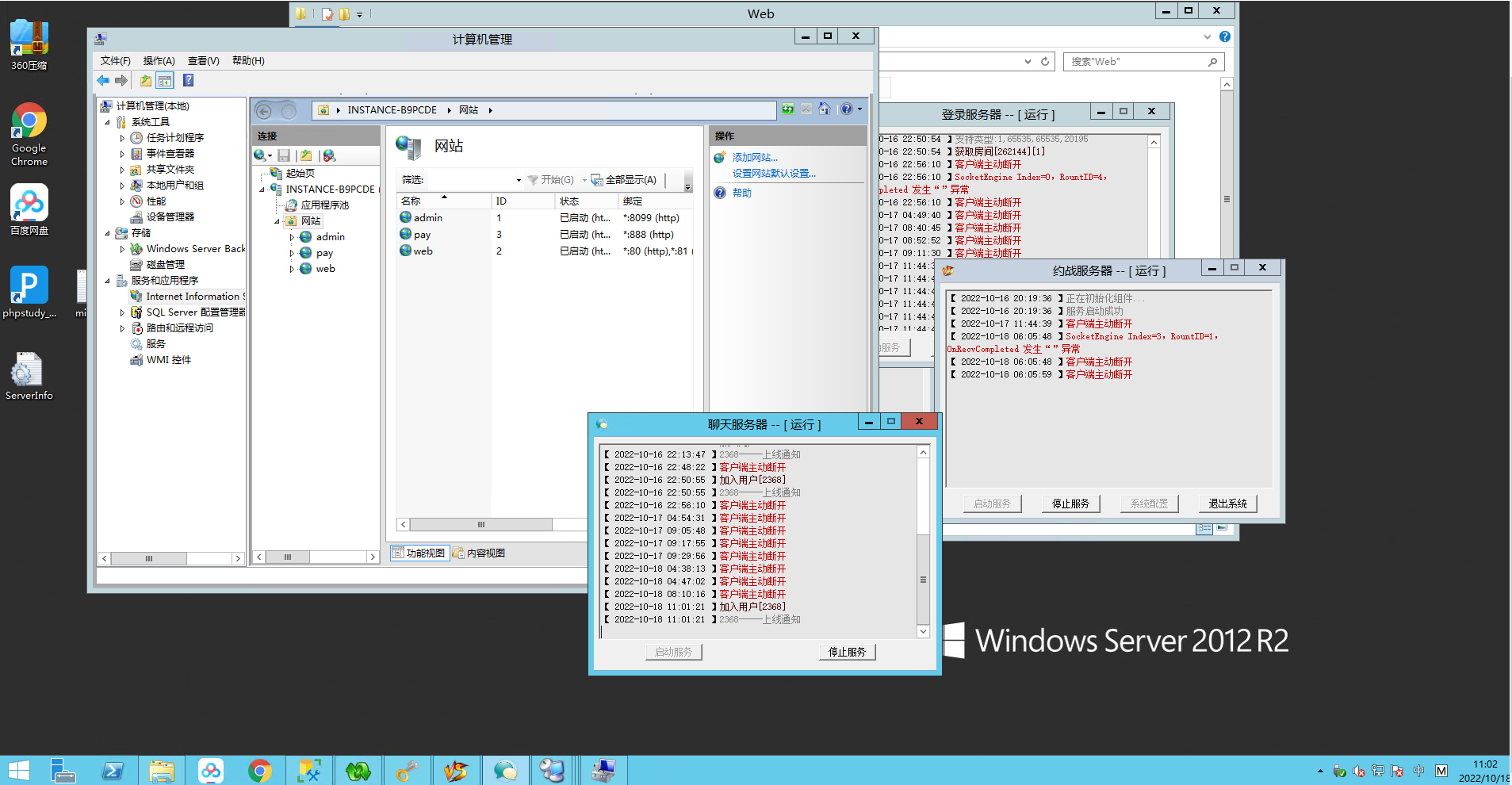The height and width of the screenshot is (785, 1512).
Task: Select the pay website row in list
Action: pos(423,235)
